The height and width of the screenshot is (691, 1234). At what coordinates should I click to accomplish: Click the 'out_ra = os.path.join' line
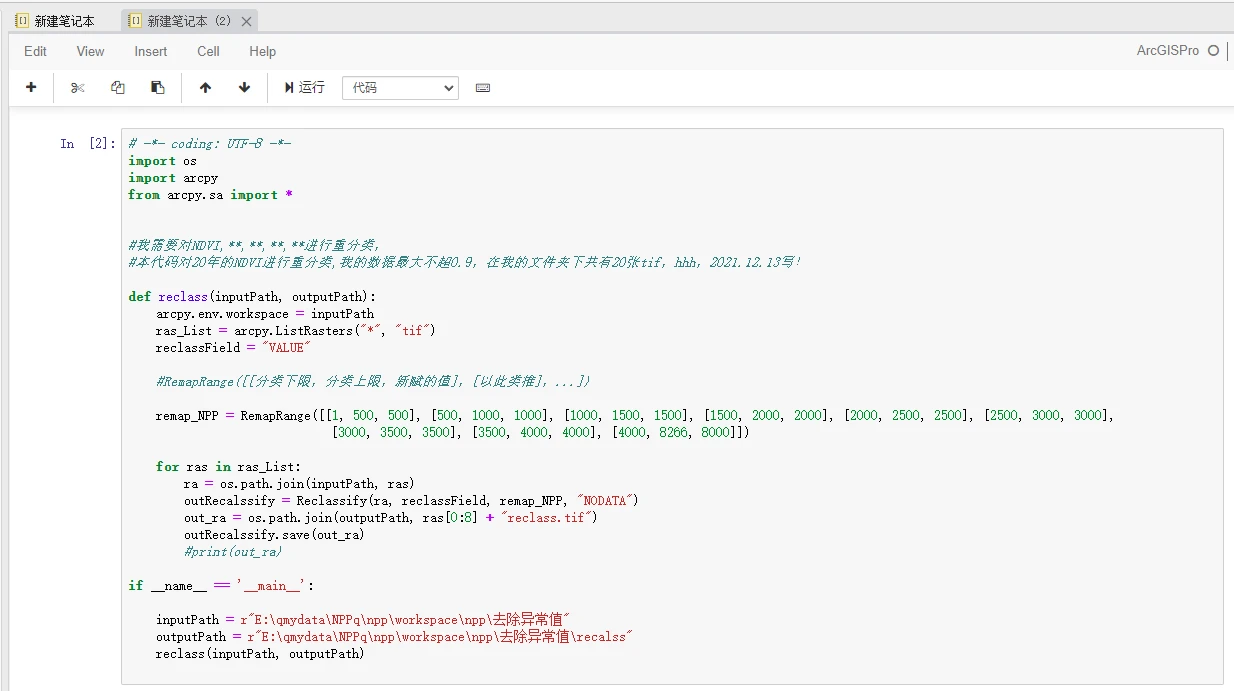click(390, 518)
